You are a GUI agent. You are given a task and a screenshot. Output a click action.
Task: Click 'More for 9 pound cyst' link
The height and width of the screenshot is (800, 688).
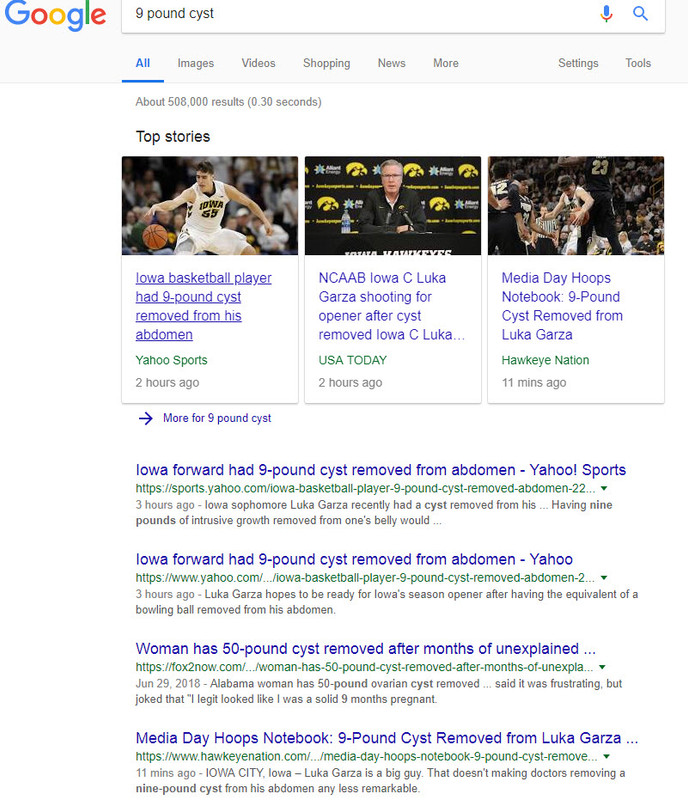(x=217, y=418)
